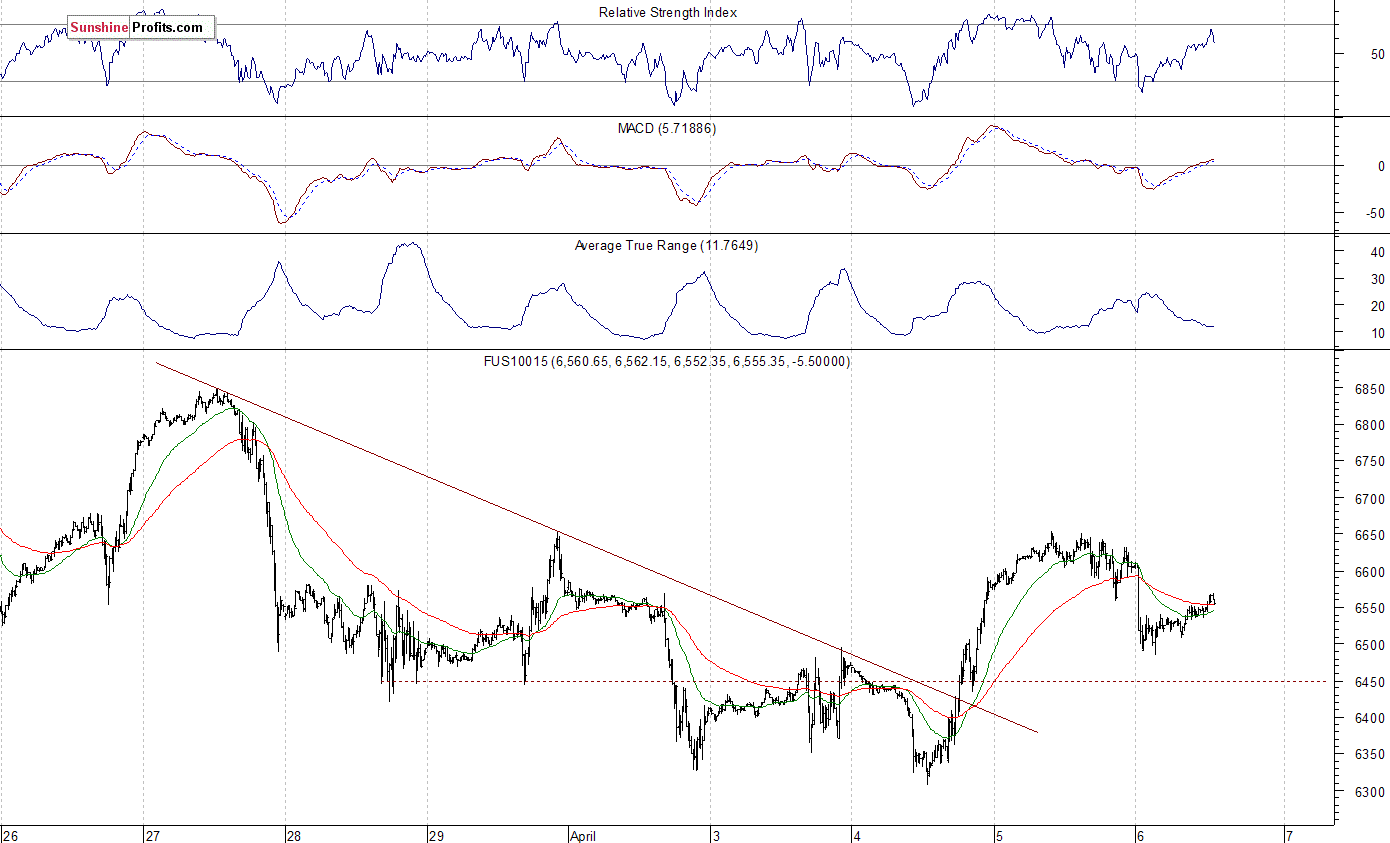The image size is (1390, 843).
Task: Click the date label 7
Action: coord(1289,835)
